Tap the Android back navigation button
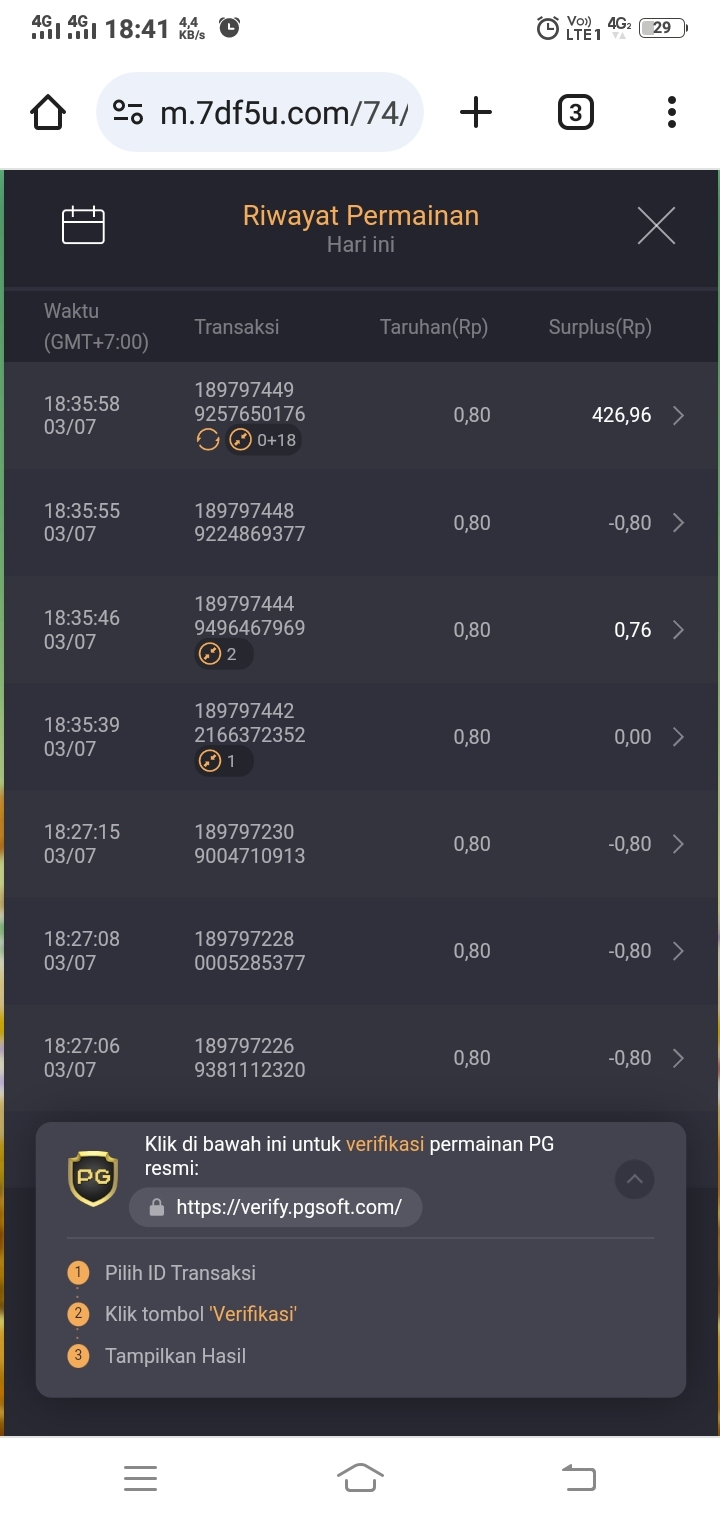The width and height of the screenshot is (720, 1520). [x=578, y=1477]
